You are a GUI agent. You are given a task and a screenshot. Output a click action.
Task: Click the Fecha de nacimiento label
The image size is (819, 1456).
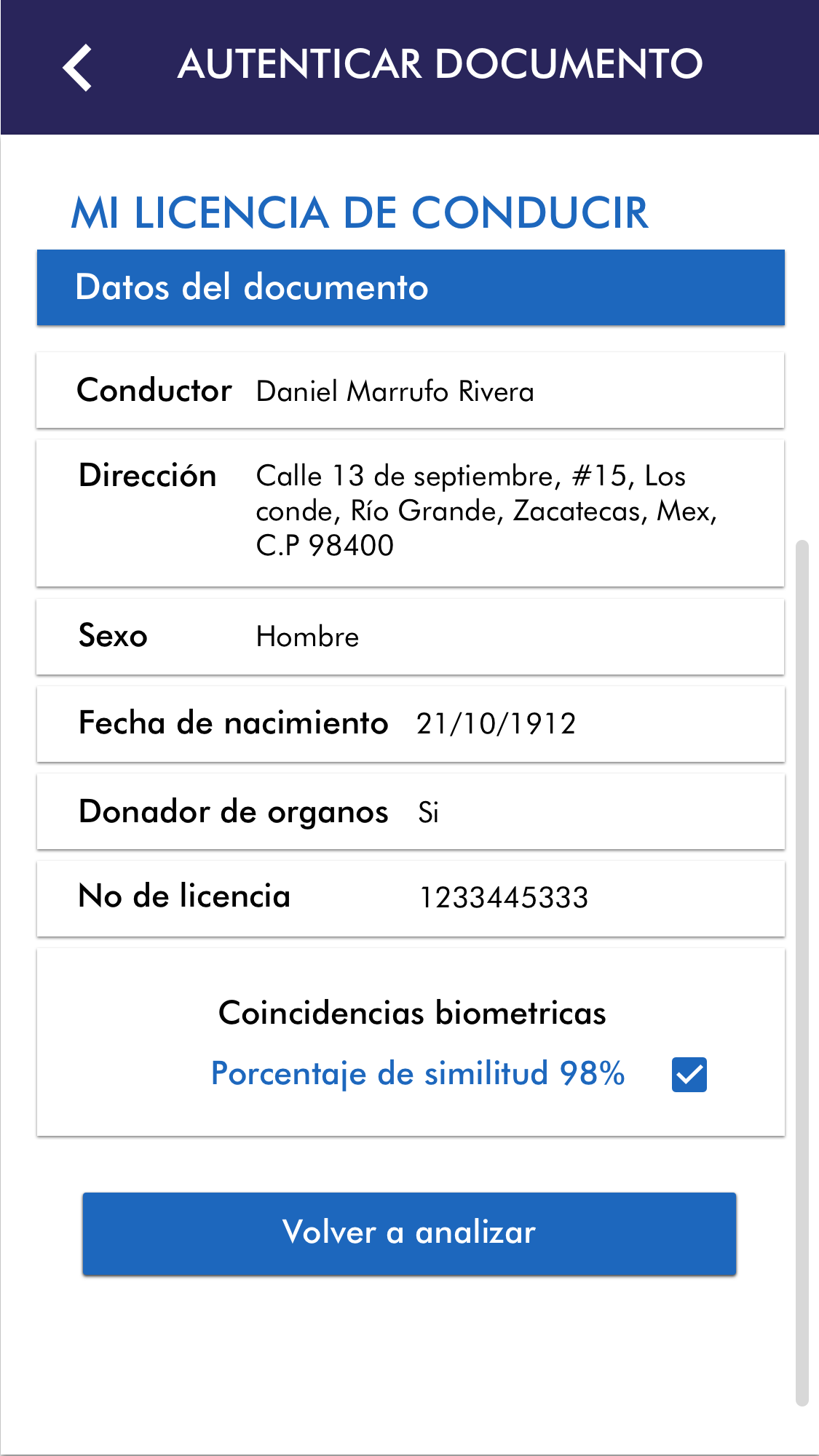(234, 723)
